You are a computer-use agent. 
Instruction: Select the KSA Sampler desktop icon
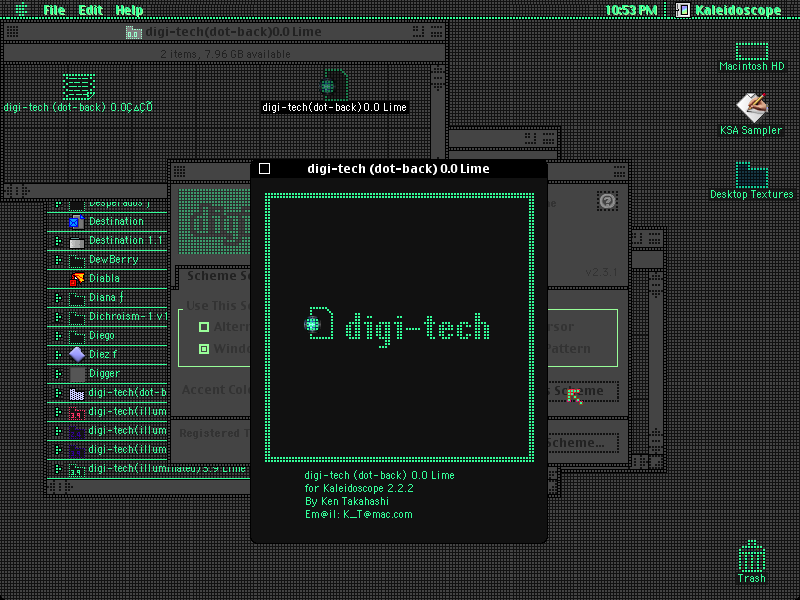(x=752, y=107)
